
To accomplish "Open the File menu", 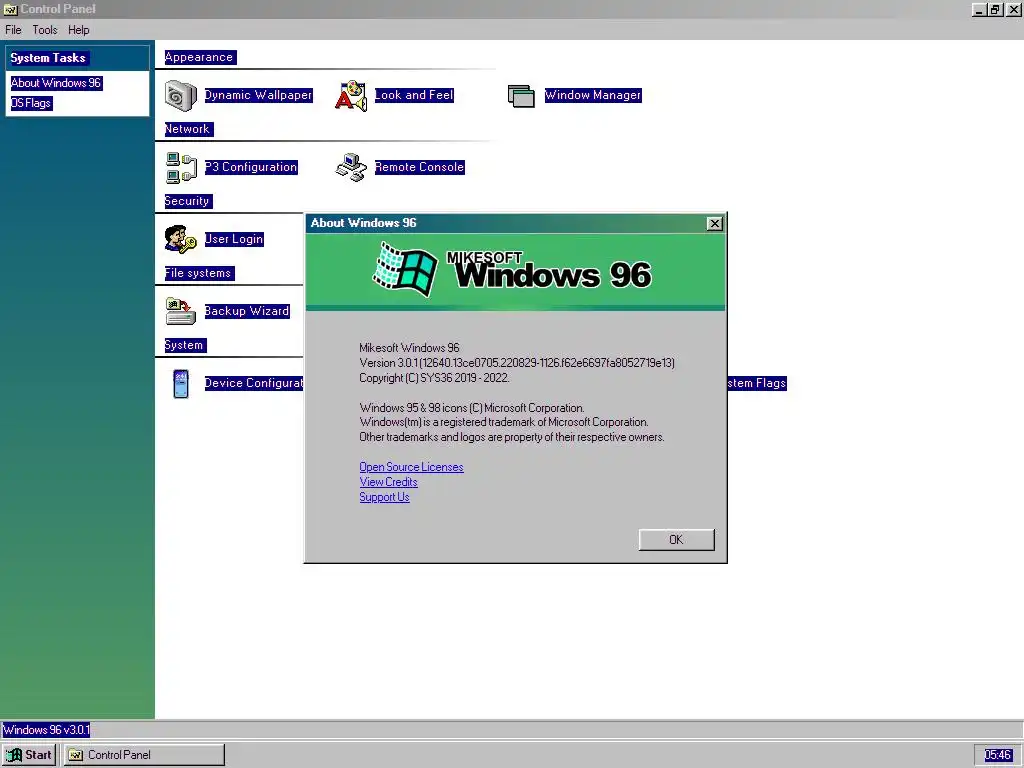I will (13, 30).
